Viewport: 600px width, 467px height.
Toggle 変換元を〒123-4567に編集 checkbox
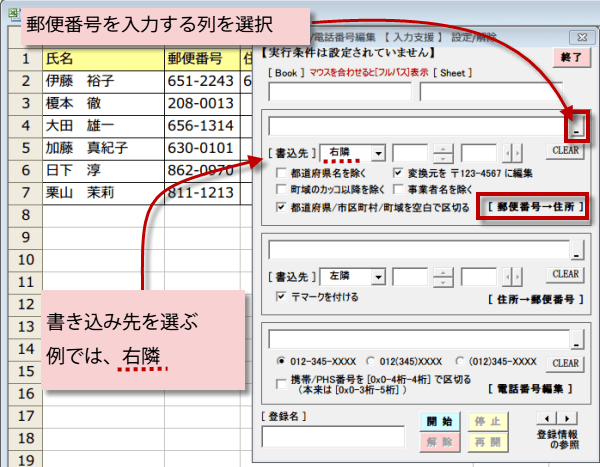398,173
